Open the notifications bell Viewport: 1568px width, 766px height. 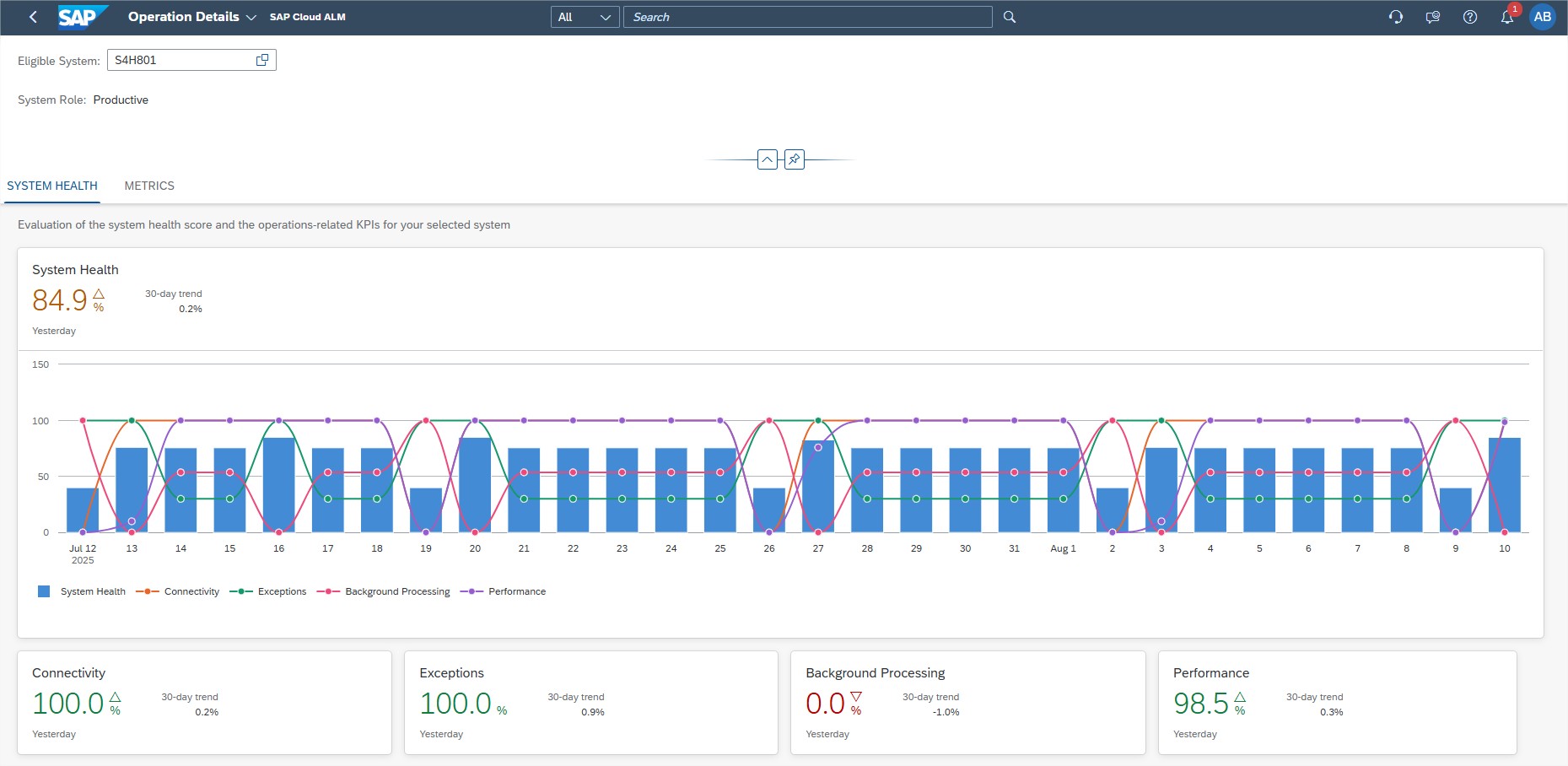click(x=1506, y=17)
